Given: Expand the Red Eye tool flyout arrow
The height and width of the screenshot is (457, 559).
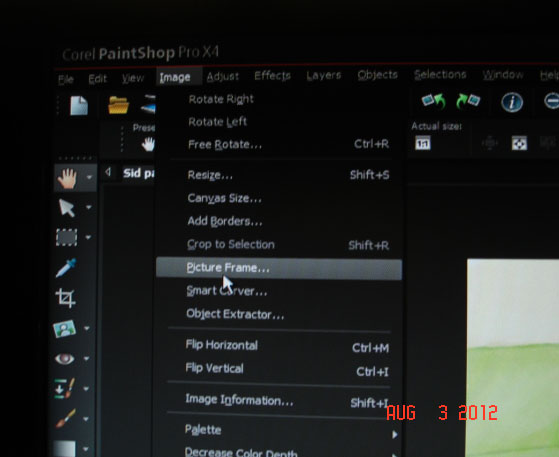Looking at the screenshot, I should pyautogui.click(x=86, y=358).
